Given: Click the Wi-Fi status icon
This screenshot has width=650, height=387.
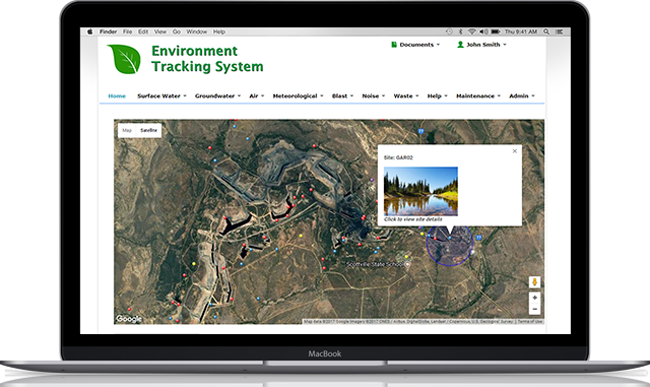Looking at the screenshot, I should [x=471, y=31].
